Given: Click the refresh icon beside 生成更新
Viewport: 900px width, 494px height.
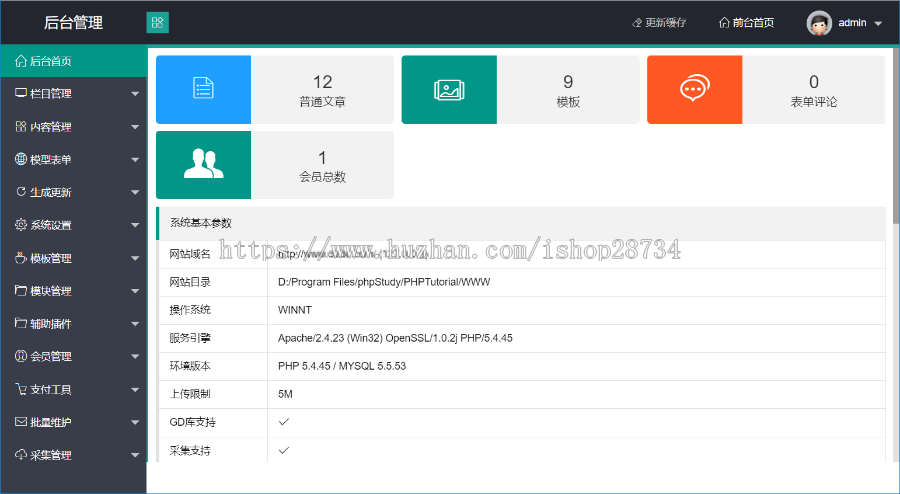Looking at the screenshot, I should coord(21,192).
